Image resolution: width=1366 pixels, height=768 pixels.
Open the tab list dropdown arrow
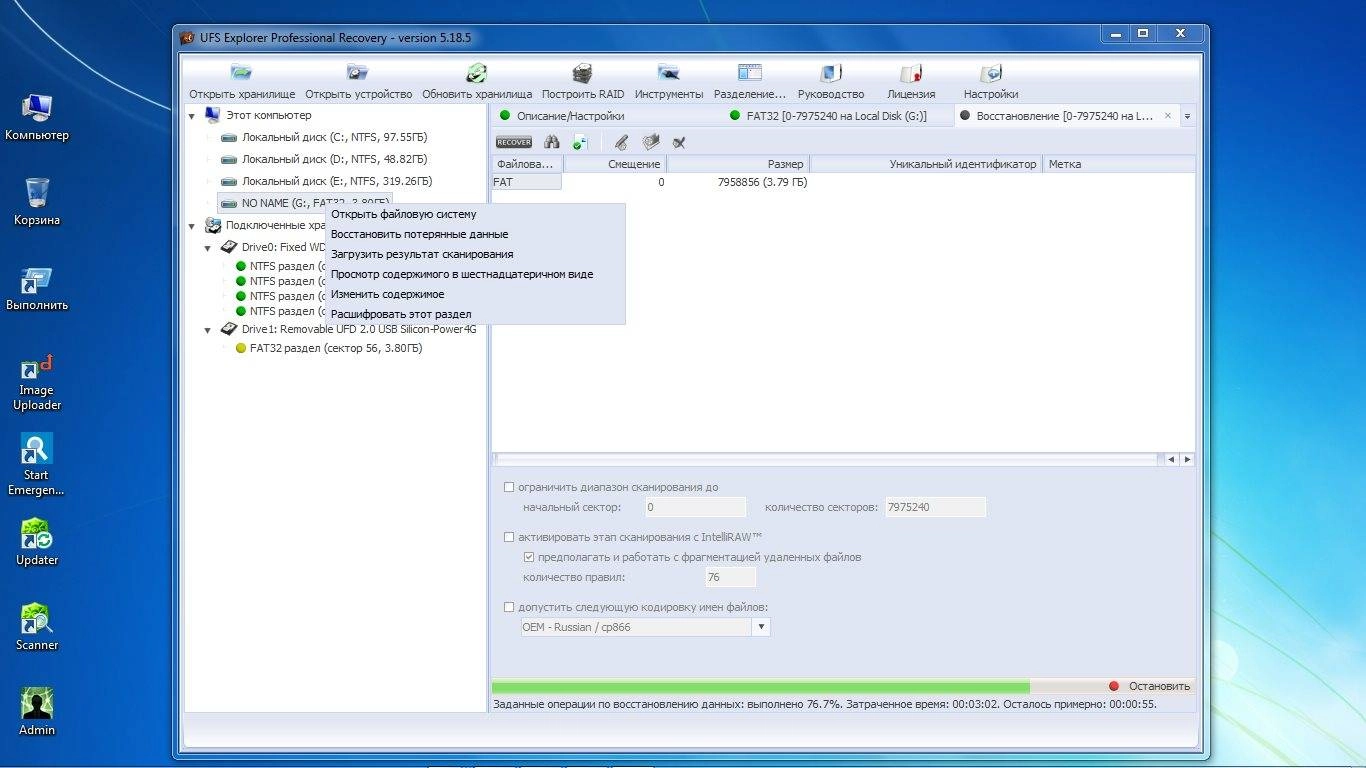1187,117
